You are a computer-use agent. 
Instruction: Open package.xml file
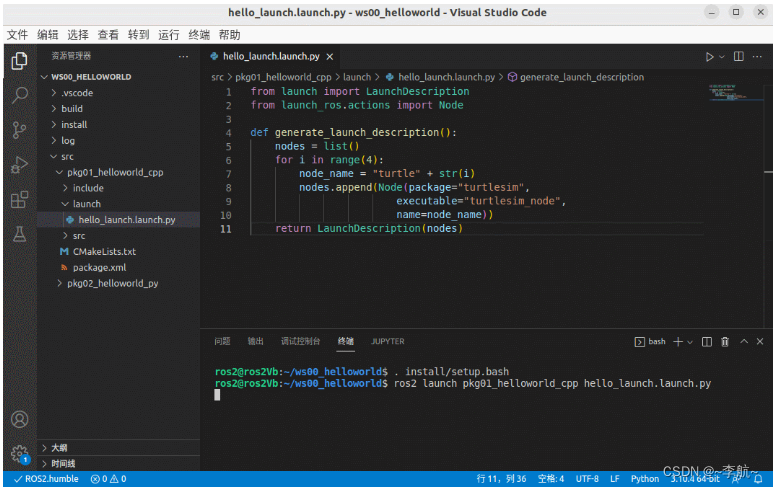(x=118, y=267)
